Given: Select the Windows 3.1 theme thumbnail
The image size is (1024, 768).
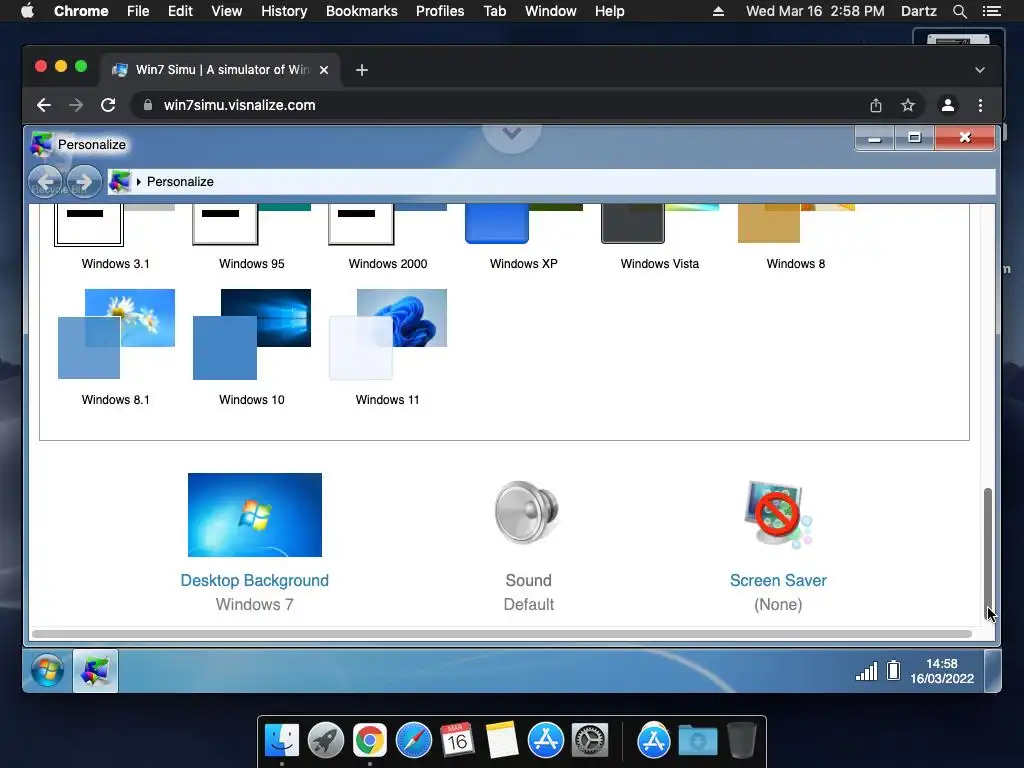Looking at the screenshot, I should pyautogui.click(x=115, y=225).
